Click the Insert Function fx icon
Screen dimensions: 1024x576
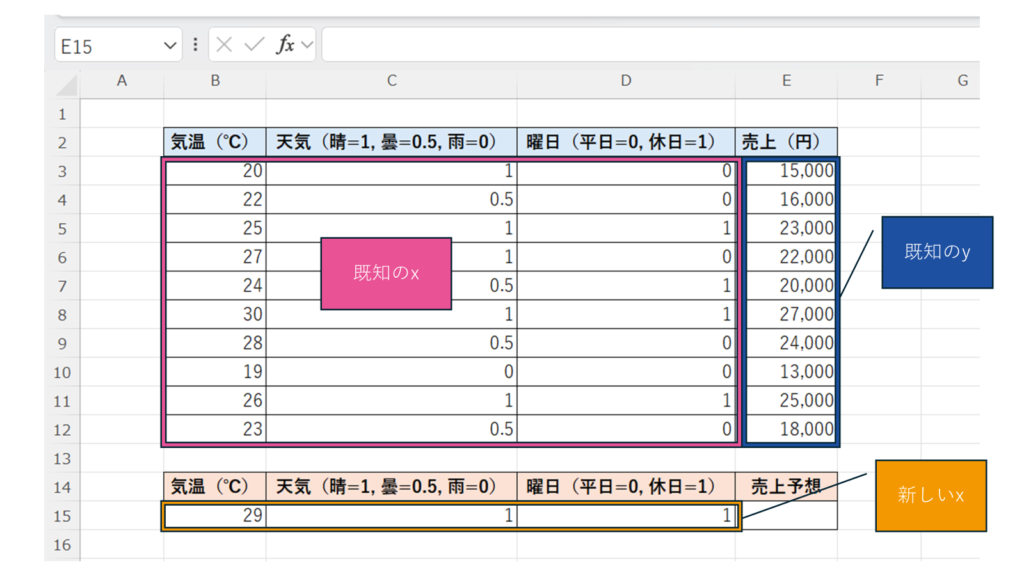pyautogui.click(x=285, y=45)
